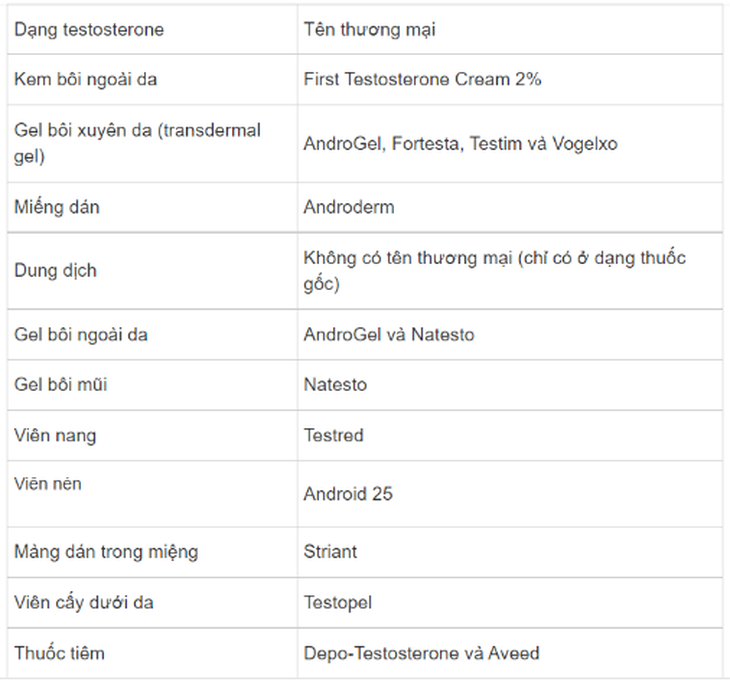
Task: Click 'First Testosterone Cream 2%' text
Action: [422, 79]
